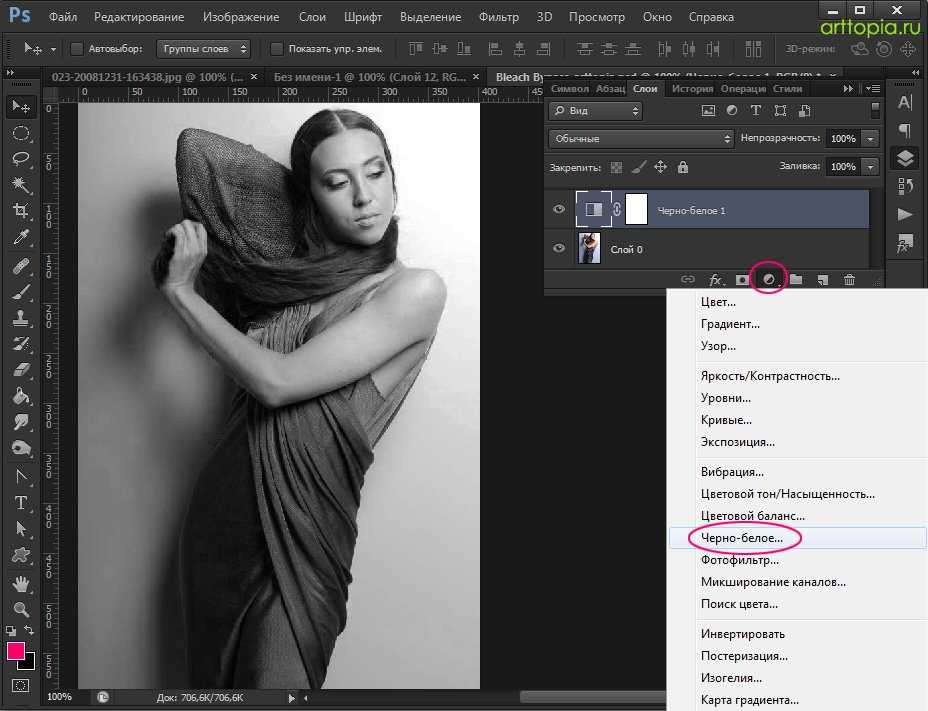This screenshot has height=711, width=928.
Task: Select the Brush tool
Action: pos(21,292)
